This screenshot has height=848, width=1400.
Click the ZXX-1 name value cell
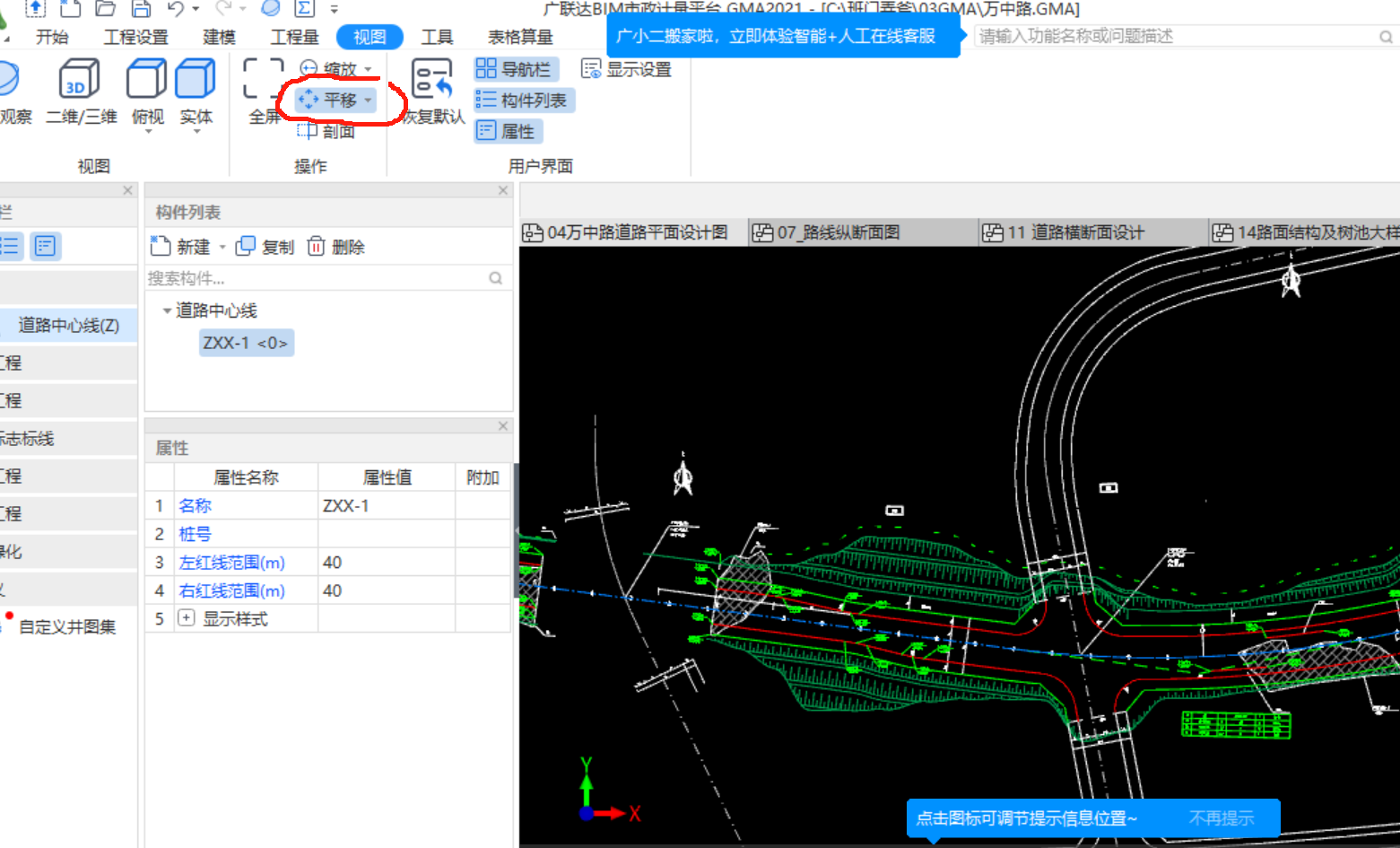387,505
